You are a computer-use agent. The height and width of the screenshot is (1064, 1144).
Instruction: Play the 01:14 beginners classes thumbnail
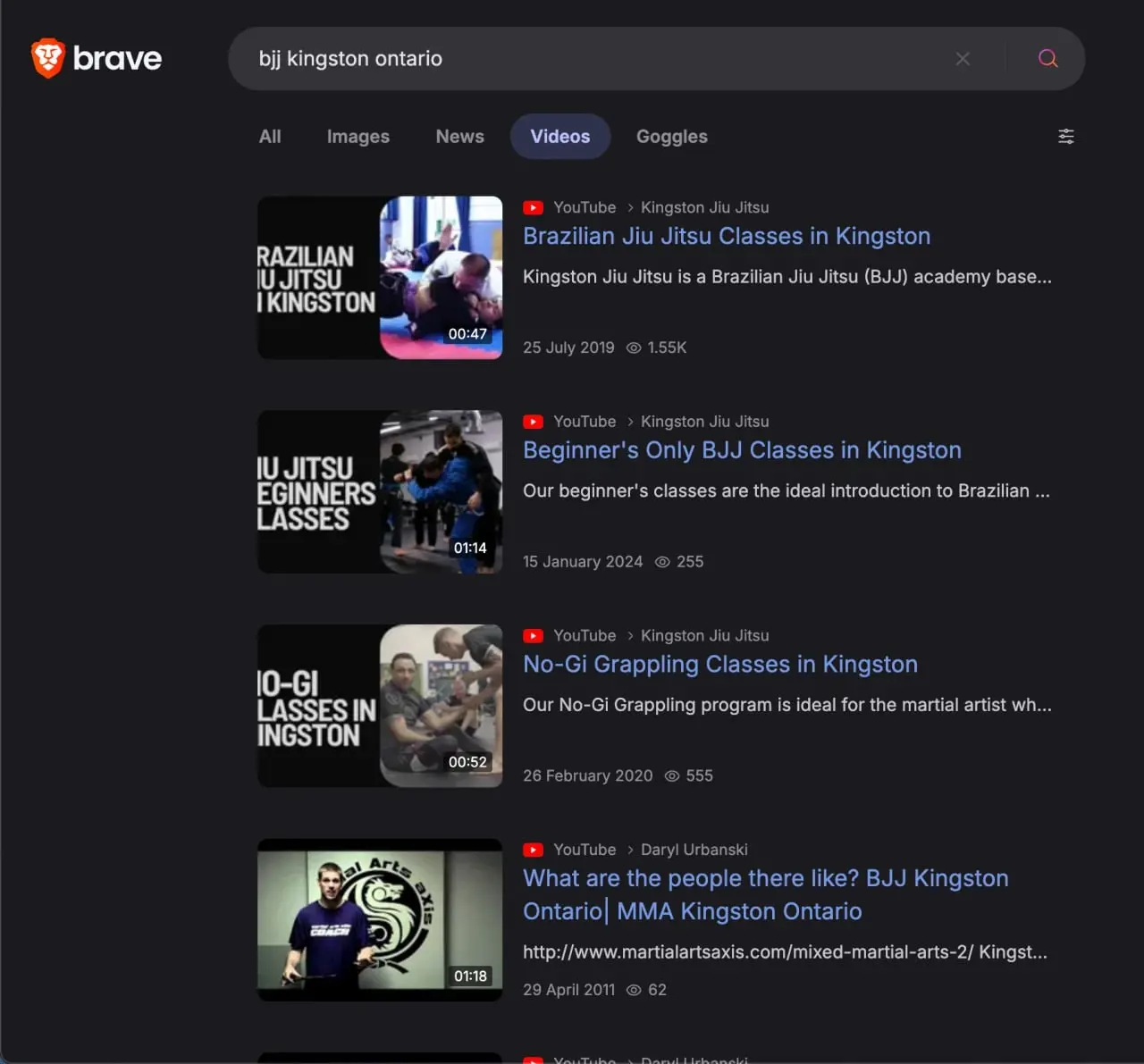coord(380,492)
